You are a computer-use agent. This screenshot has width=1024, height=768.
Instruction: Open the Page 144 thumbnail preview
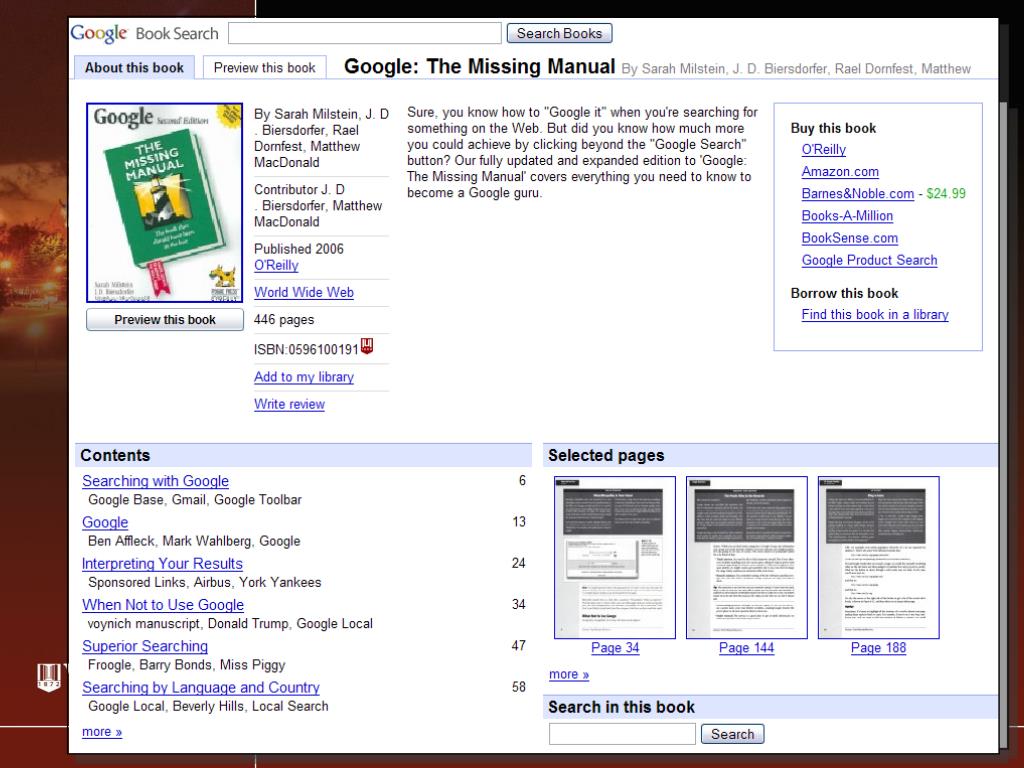point(746,557)
